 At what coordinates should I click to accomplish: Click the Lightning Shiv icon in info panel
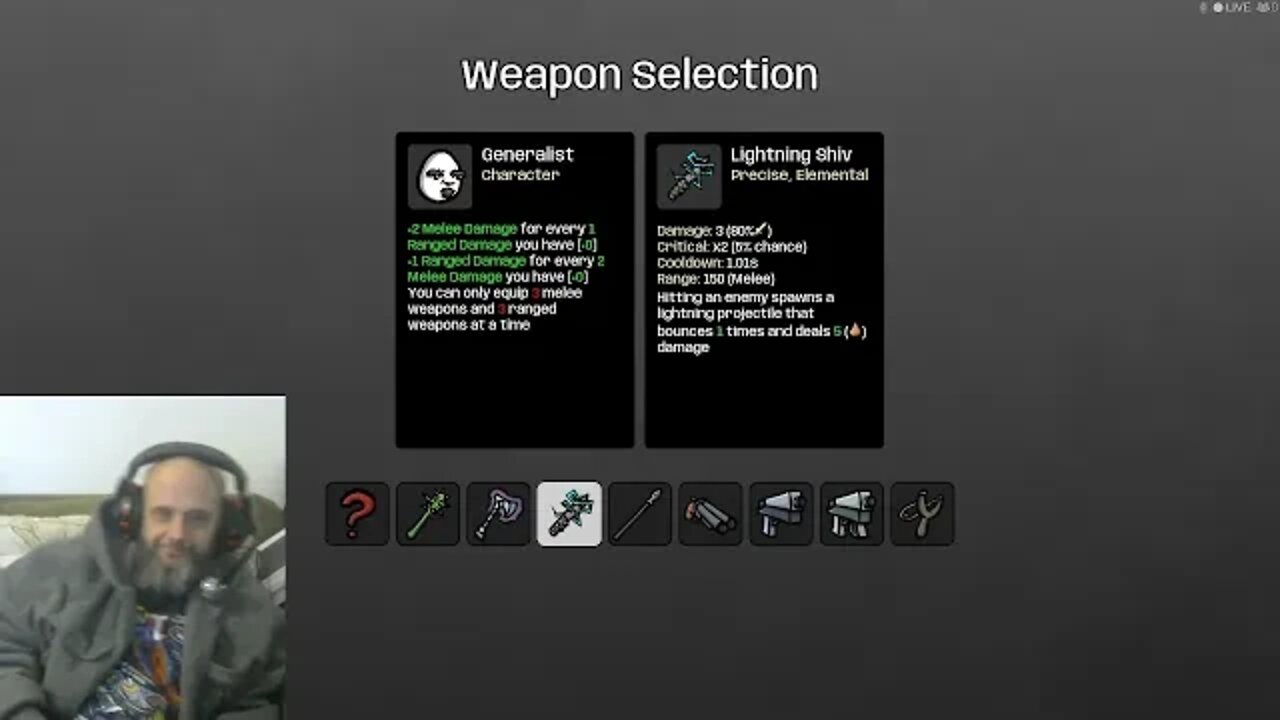689,176
